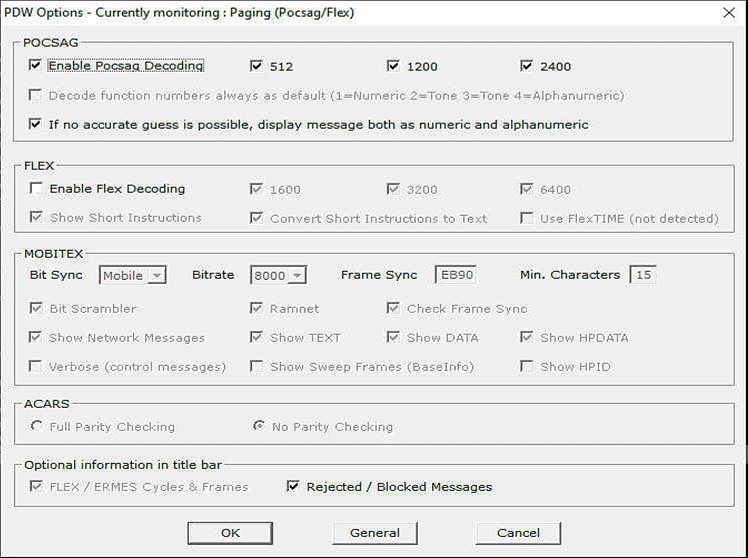
Task: Open the General options button
Action: click(x=375, y=533)
